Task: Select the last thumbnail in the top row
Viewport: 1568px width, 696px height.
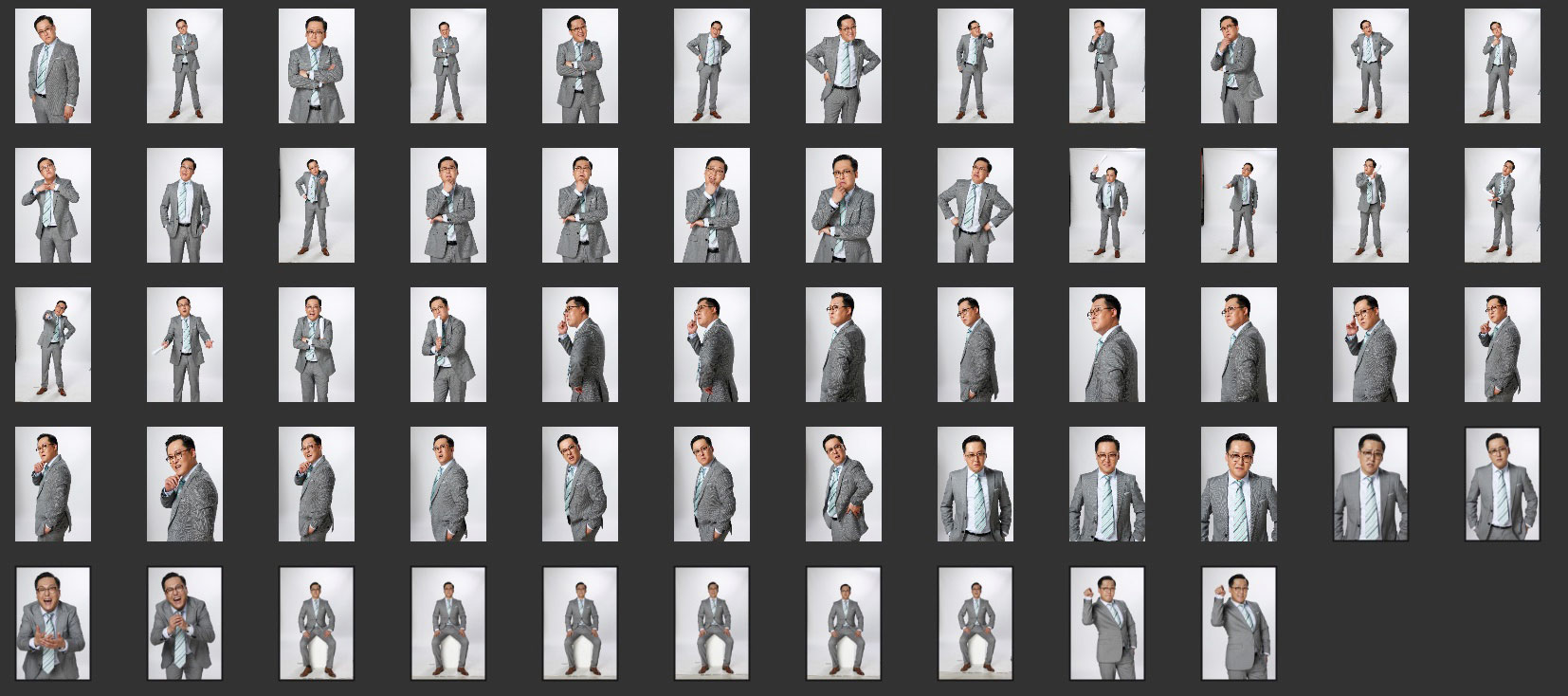Action: point(1502,66)
